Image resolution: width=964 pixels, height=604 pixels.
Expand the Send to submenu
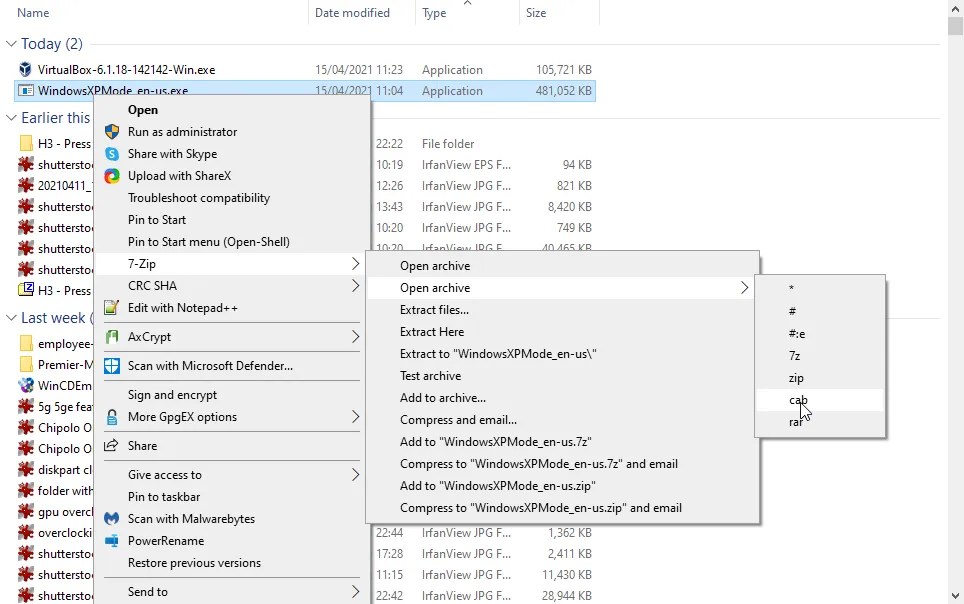click(x=355, y=590)
